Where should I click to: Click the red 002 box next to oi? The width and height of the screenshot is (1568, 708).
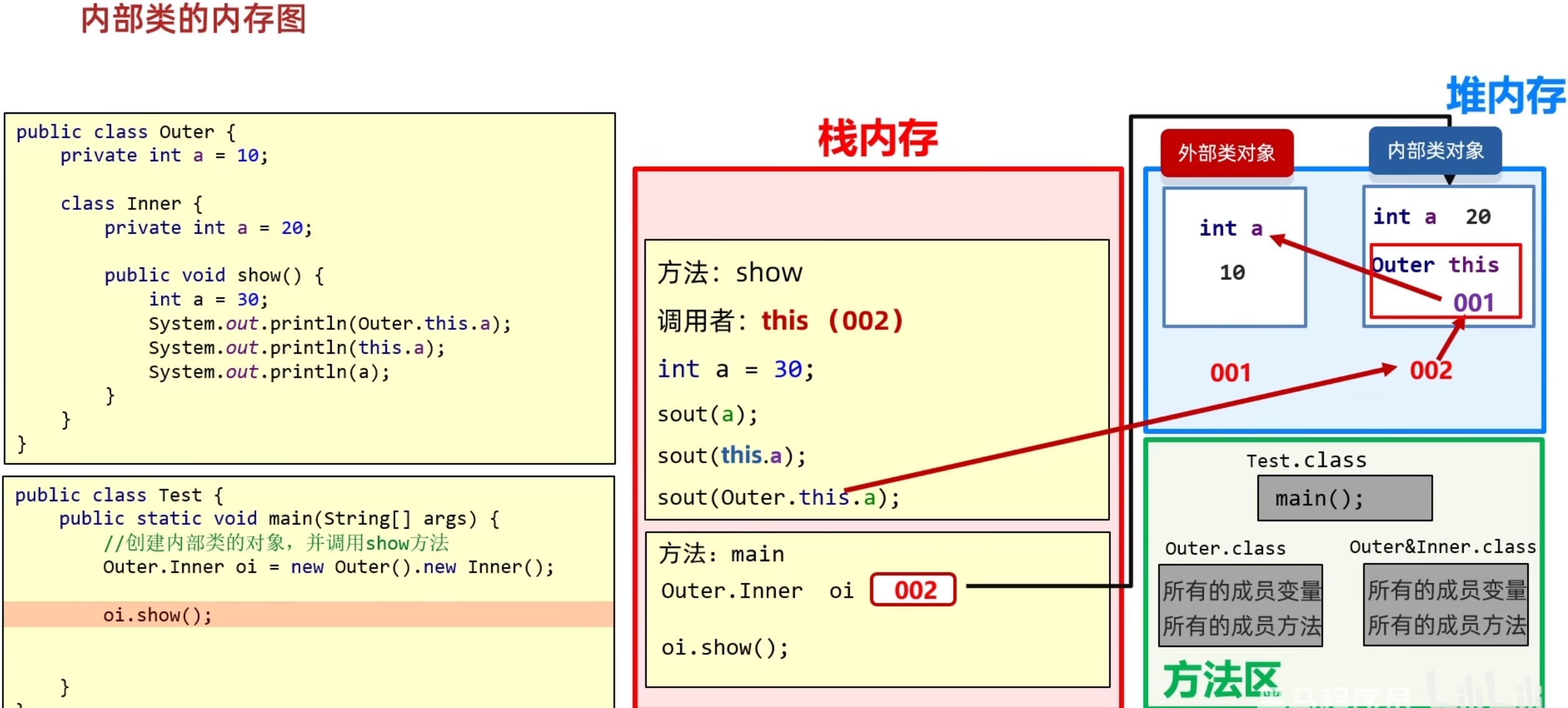click(913, 590)
